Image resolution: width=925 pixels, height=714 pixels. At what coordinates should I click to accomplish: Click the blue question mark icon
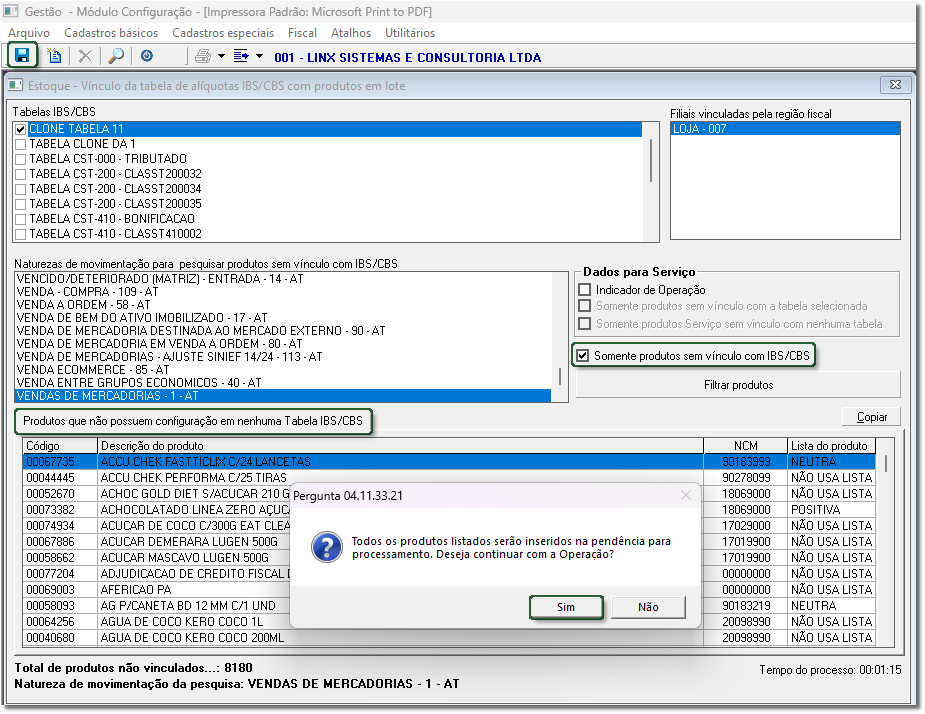pyautogui.click(x=326, y=547)
